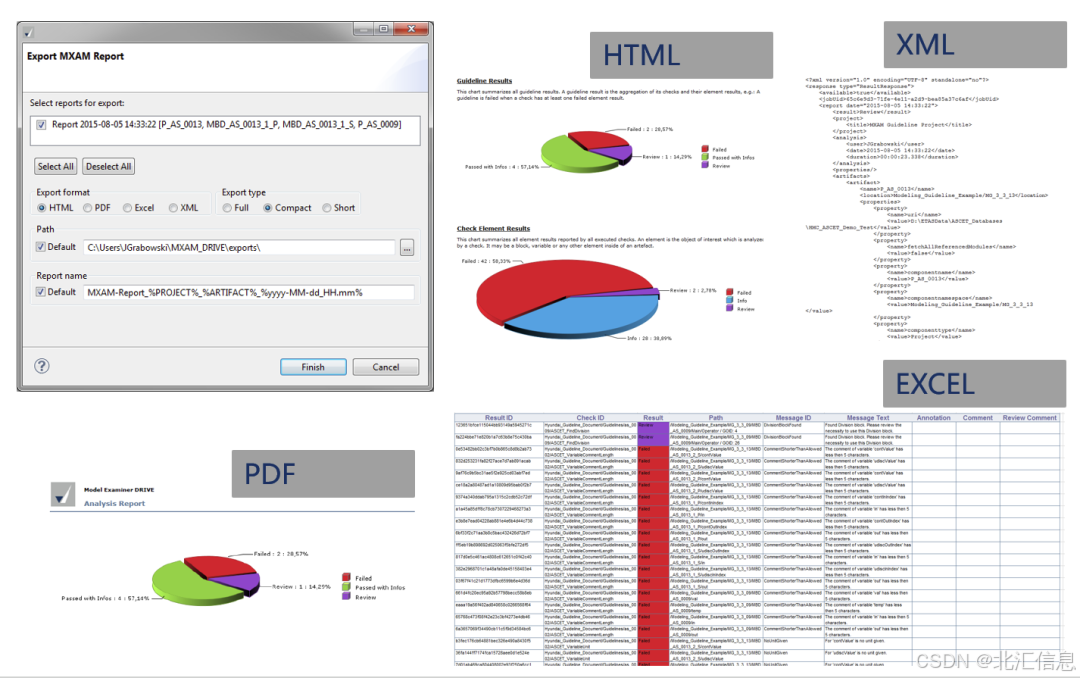Screen dimensions: 1080x678
Task: Cancel the export dialog
Action: point(386,367)
